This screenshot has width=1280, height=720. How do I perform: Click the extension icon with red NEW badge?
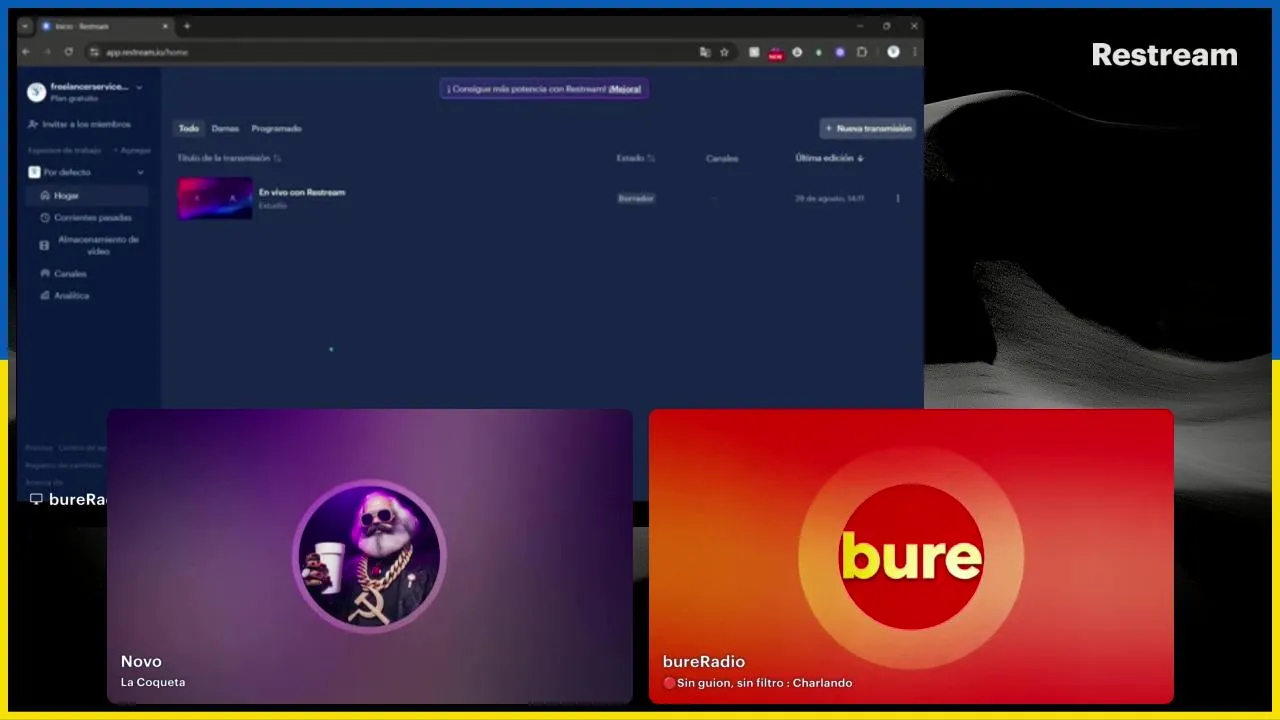point(775,53)
